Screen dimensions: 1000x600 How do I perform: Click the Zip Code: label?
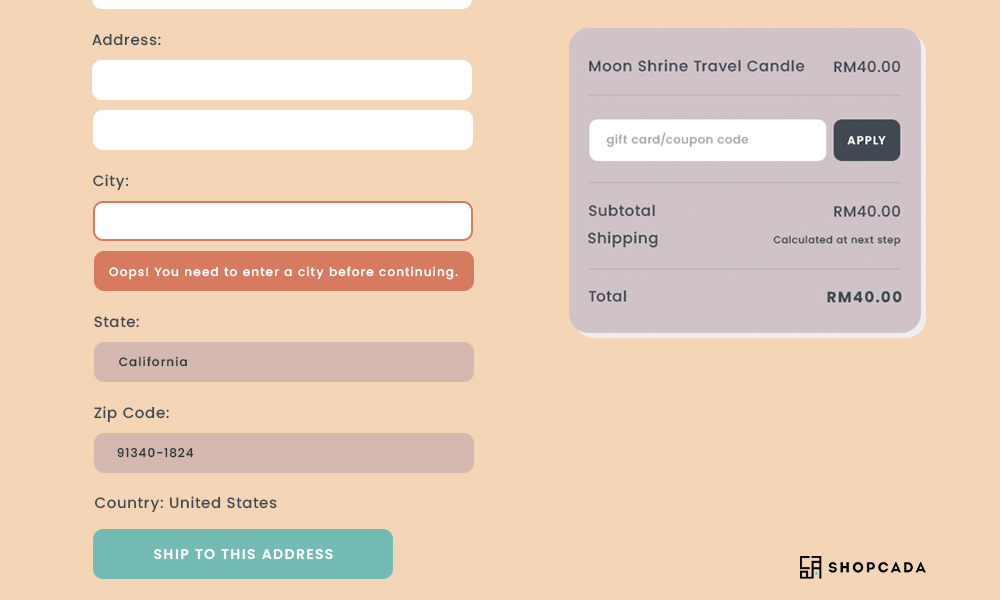tap(132, 413)
